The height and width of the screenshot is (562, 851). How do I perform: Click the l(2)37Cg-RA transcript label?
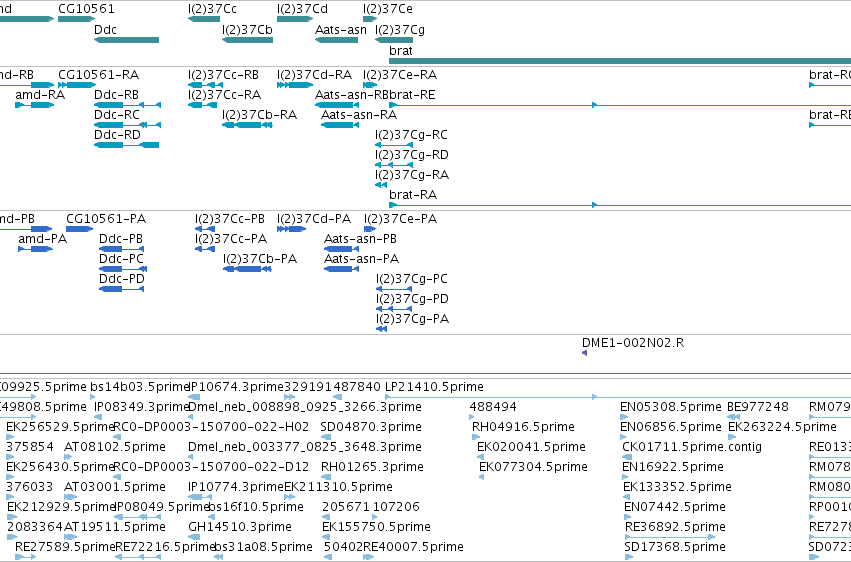[412, 175]
